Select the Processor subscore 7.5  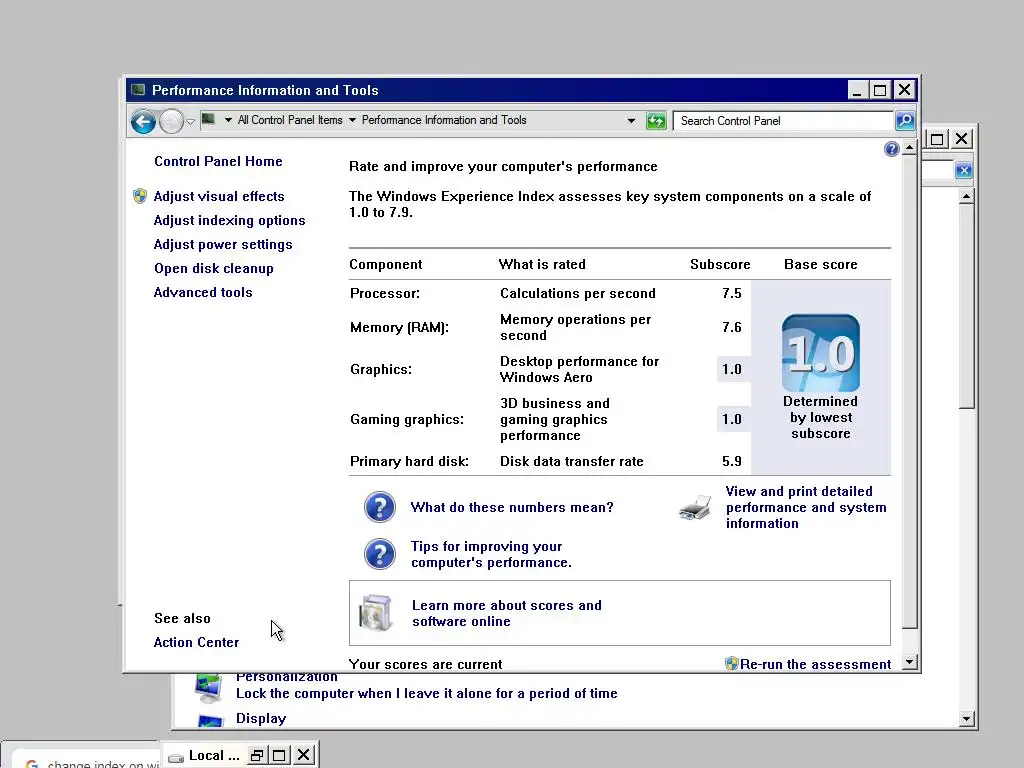[731, 293]
